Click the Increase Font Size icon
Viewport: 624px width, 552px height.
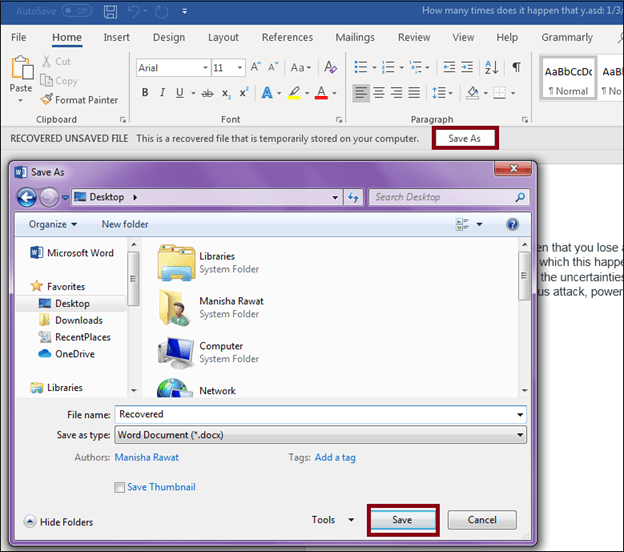[x=255, y=67]
